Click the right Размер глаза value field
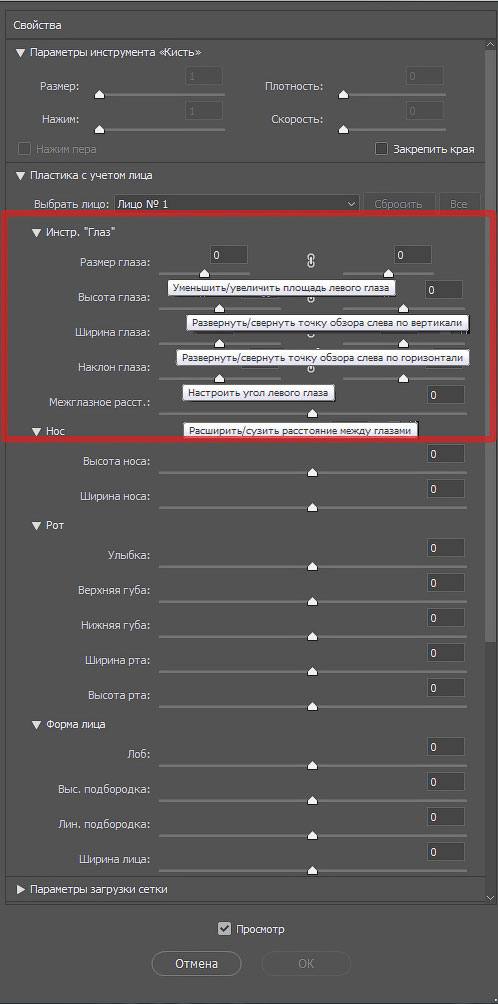 pyautogui.click(x=413, y=255)
